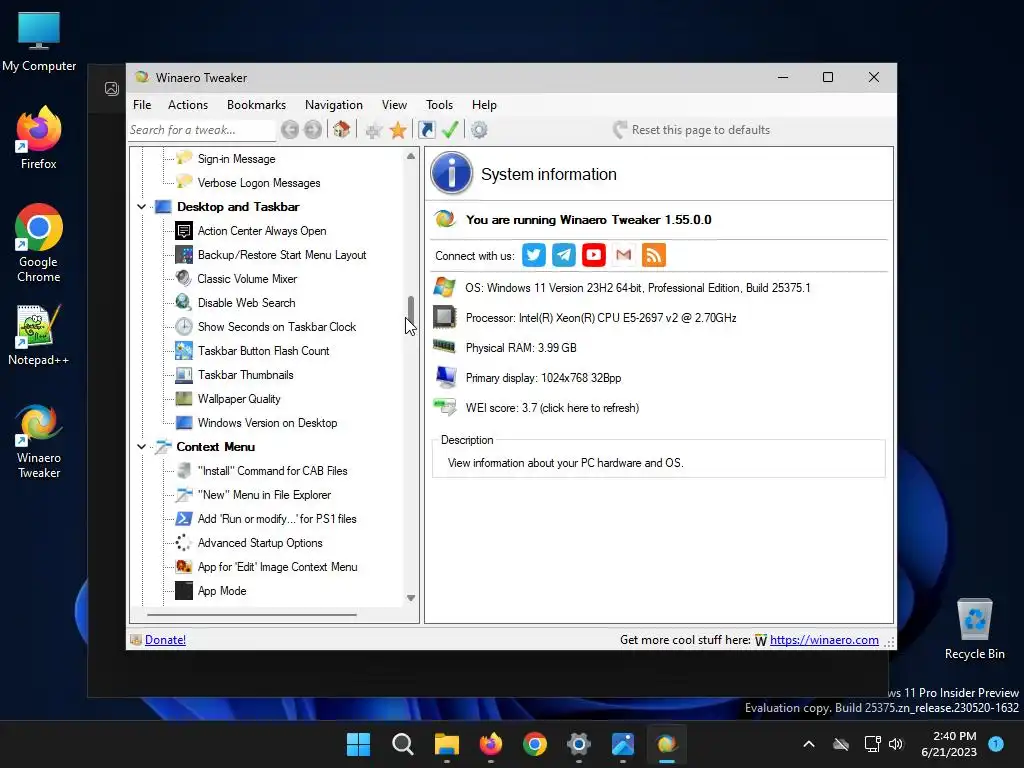
Task: Open the Navigation menu
Action: (333, 105)
